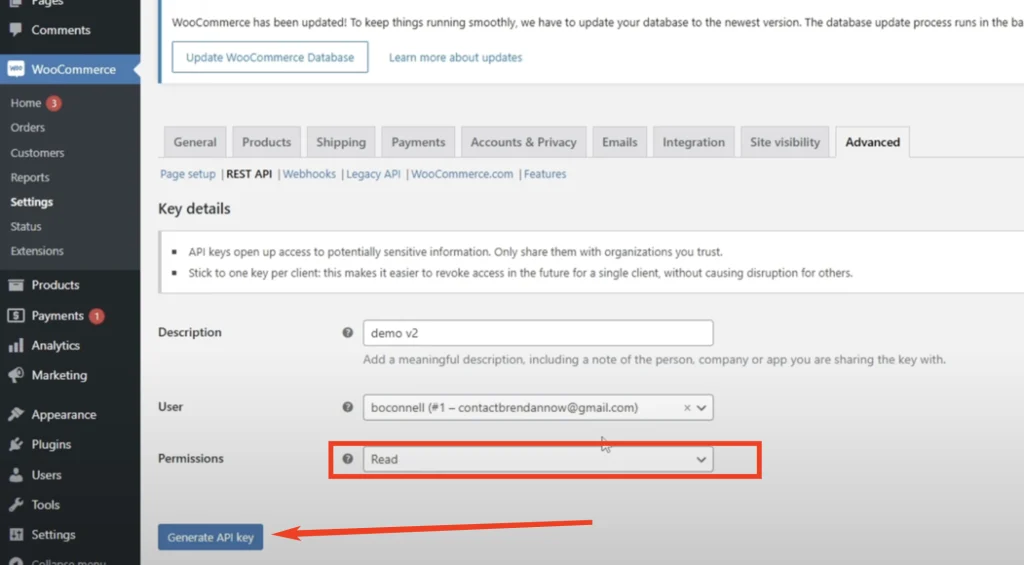Open WooCommerce Settings submenu item
Viewport: 1024px width, 565px height.
[31, 202]
